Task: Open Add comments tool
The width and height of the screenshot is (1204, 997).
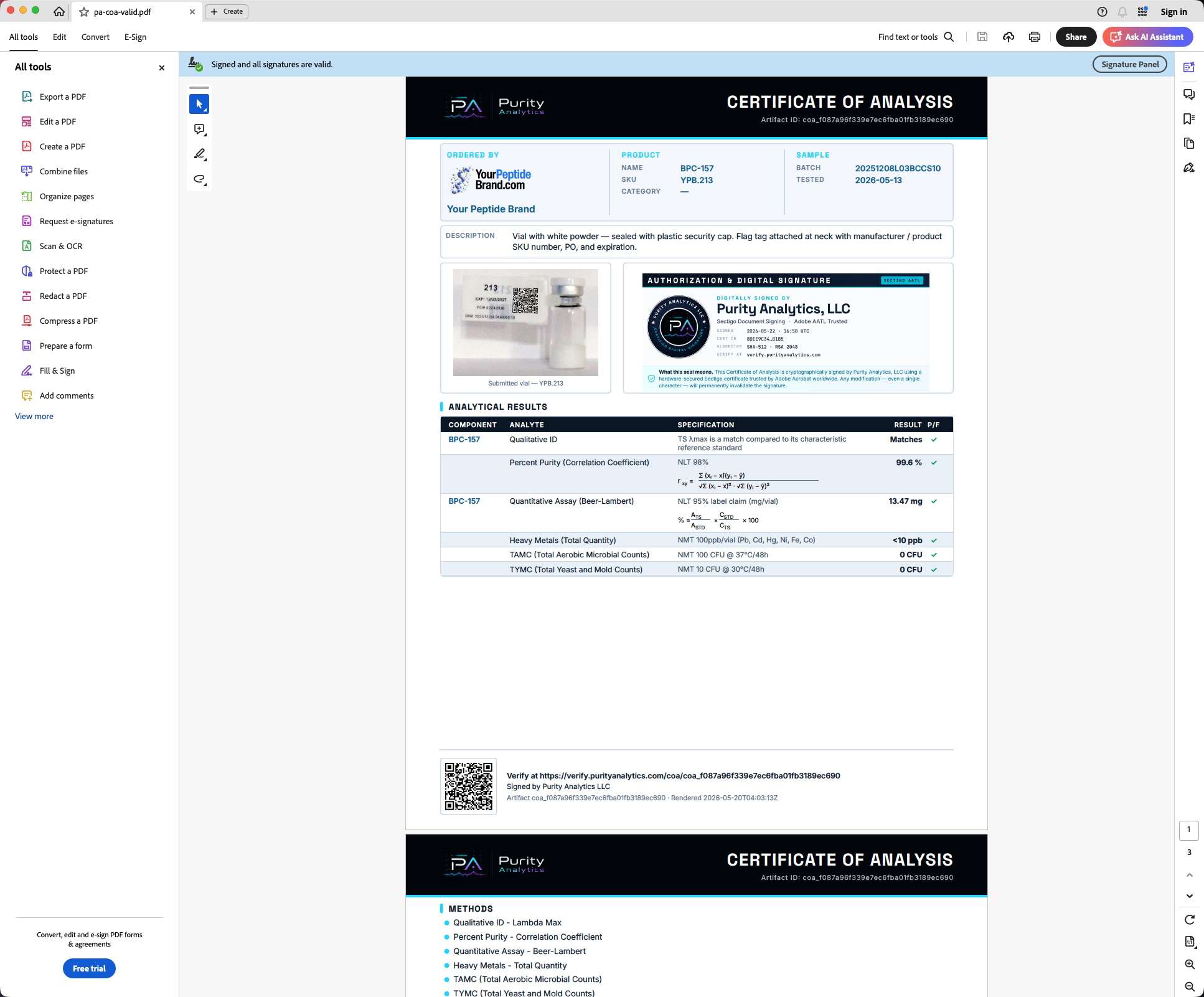Action: click(x=67, y=395)
